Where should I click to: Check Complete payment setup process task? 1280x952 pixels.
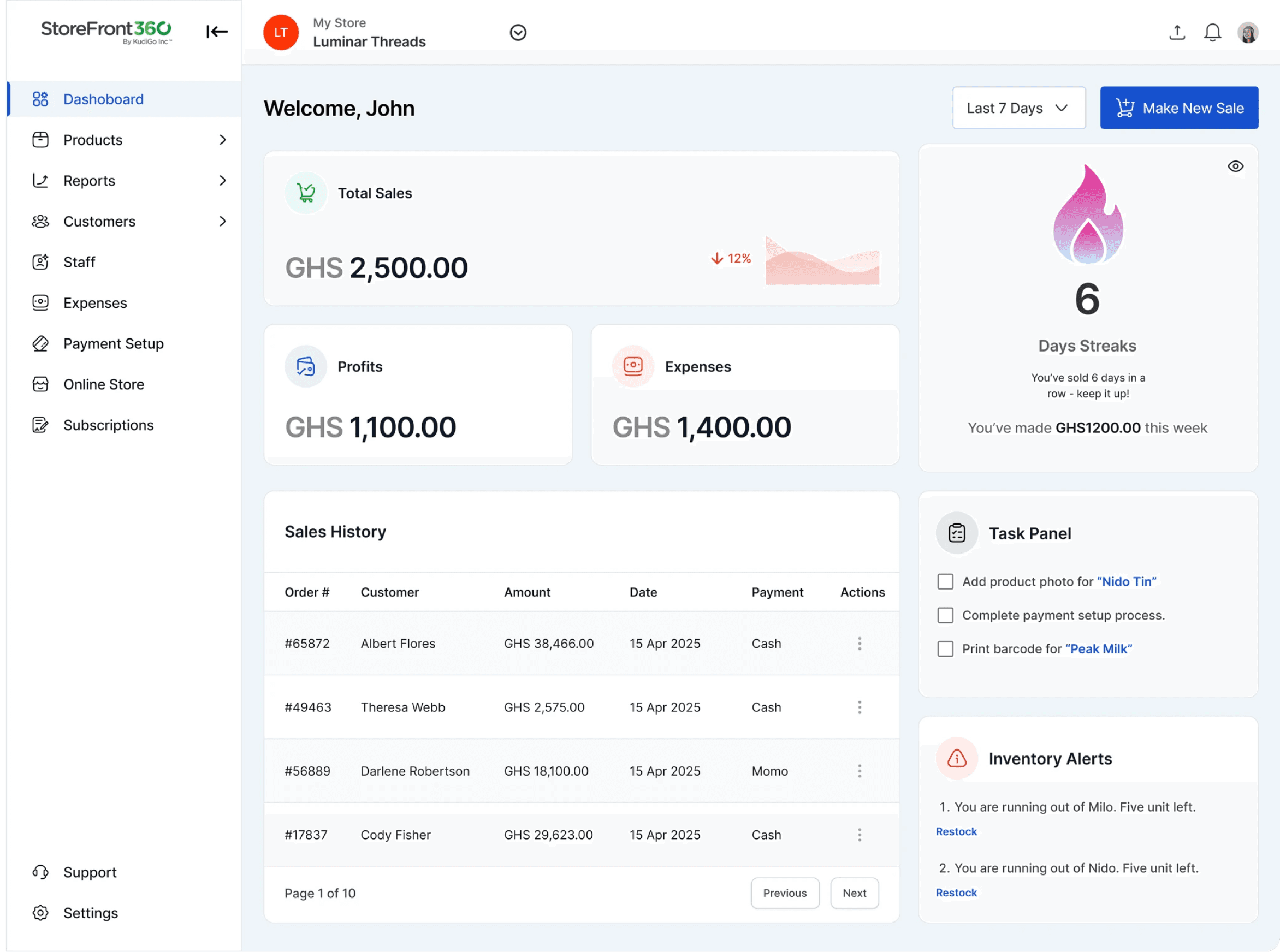[x=945, y=615]
